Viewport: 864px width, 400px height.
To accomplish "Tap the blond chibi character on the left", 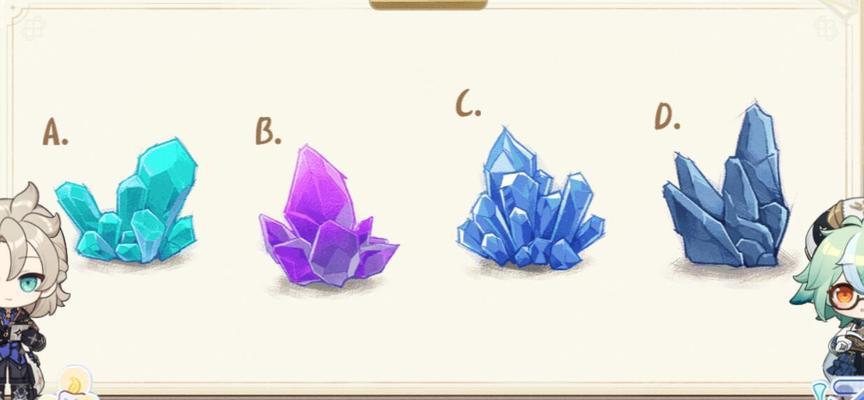I will click(30, 289).
